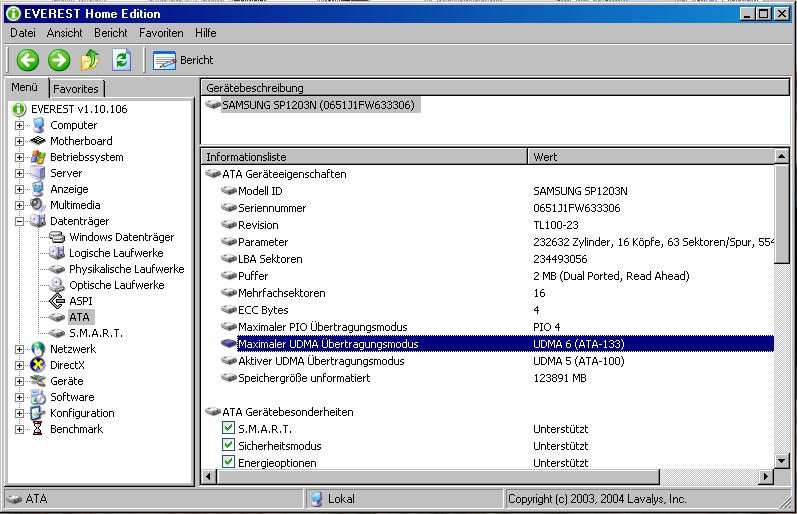Open the Datei menu

point(23,33)
